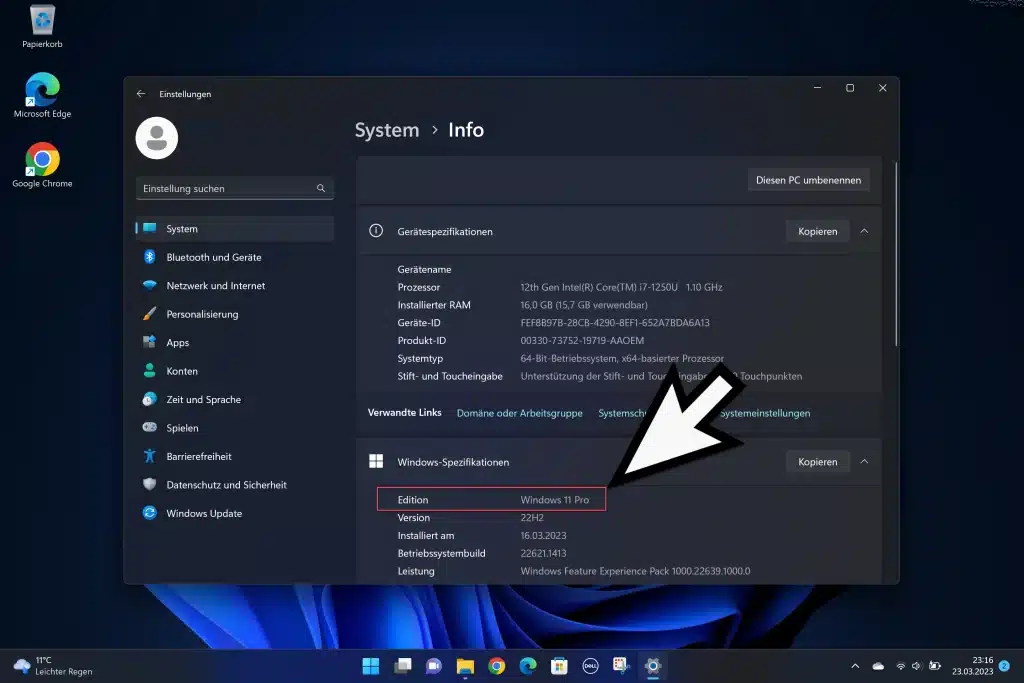
Task: Open Chrome from the taskbar
Action: click(496, 666)
